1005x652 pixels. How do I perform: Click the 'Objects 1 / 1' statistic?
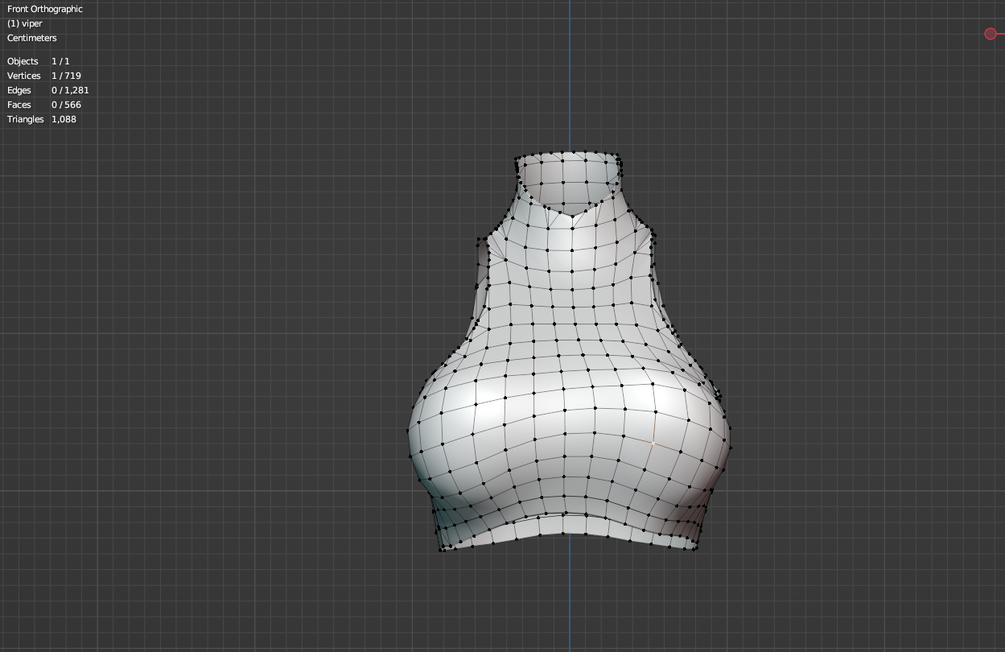[x=38, y=62]
